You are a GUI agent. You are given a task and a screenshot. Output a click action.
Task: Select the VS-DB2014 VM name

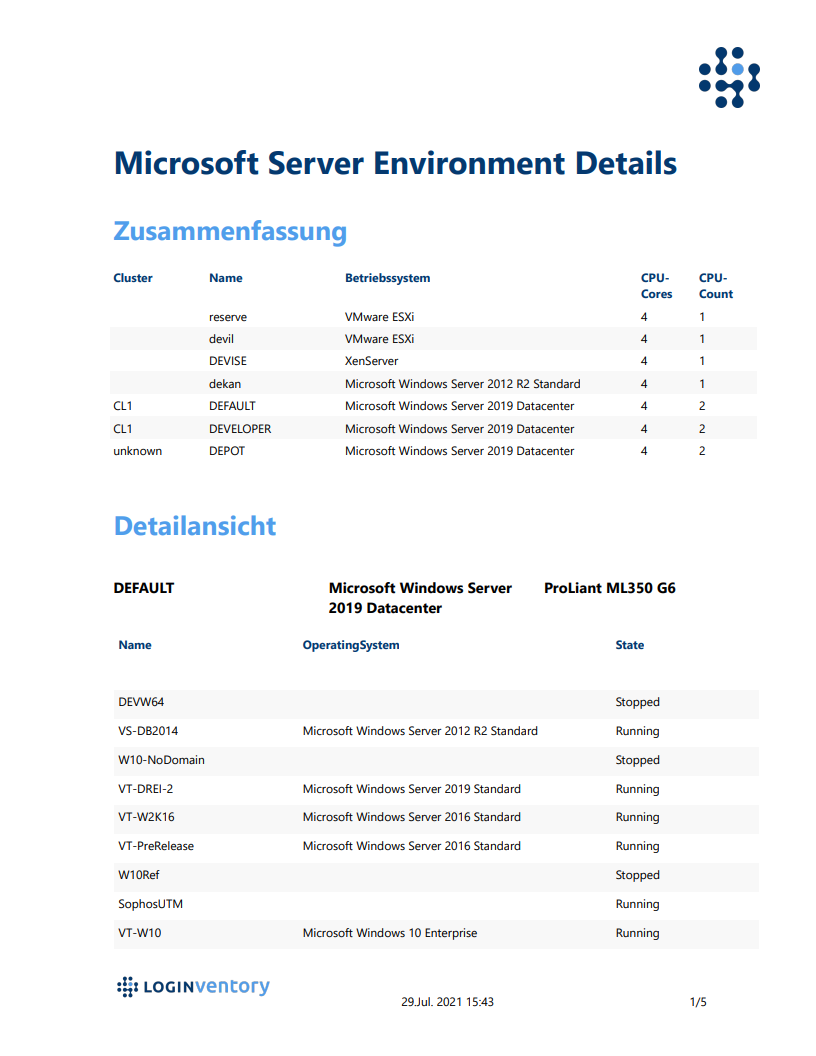tap(148, 731)
